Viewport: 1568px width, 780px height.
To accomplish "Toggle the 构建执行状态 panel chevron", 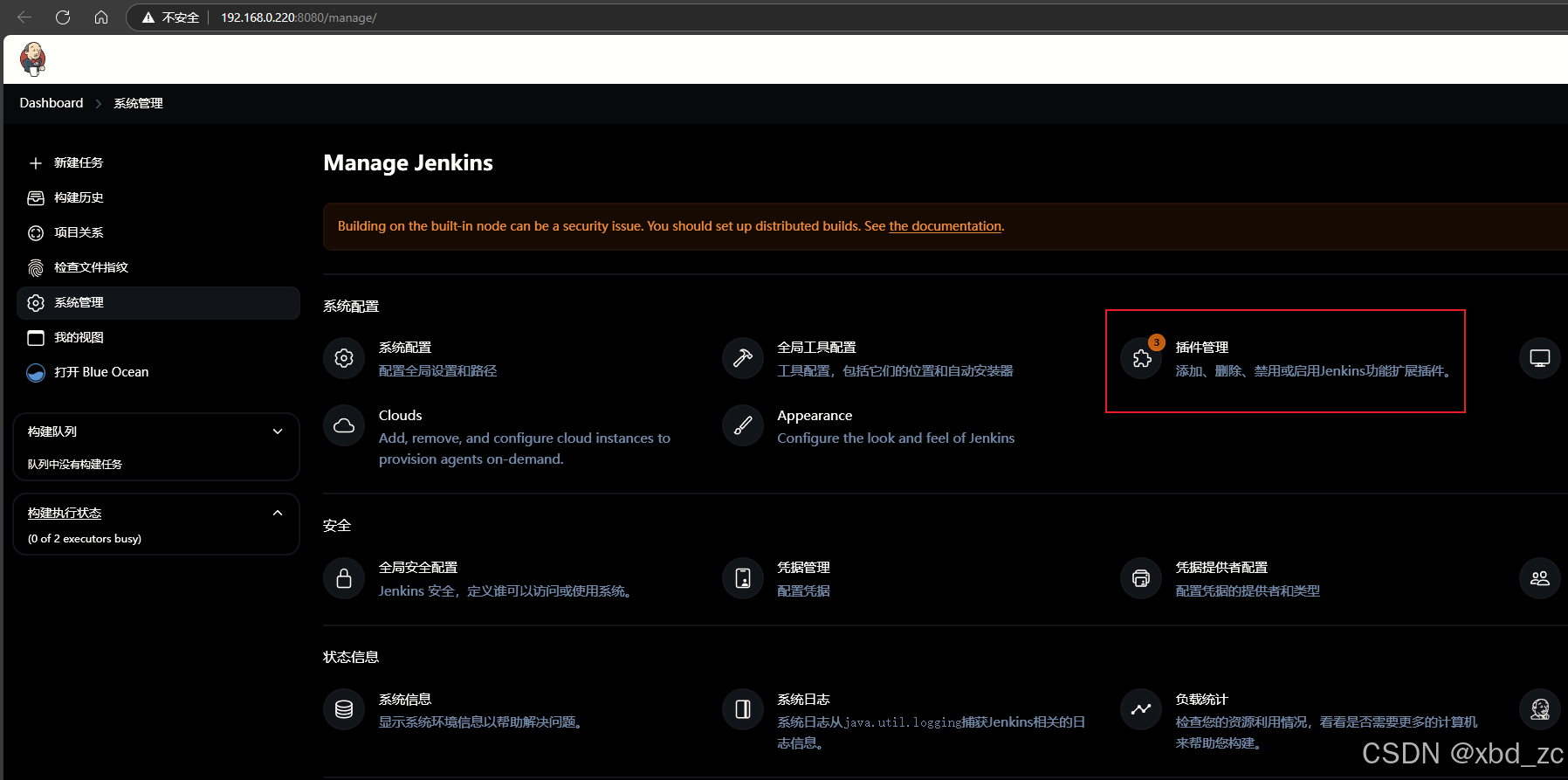I will [x=278, y=513].
